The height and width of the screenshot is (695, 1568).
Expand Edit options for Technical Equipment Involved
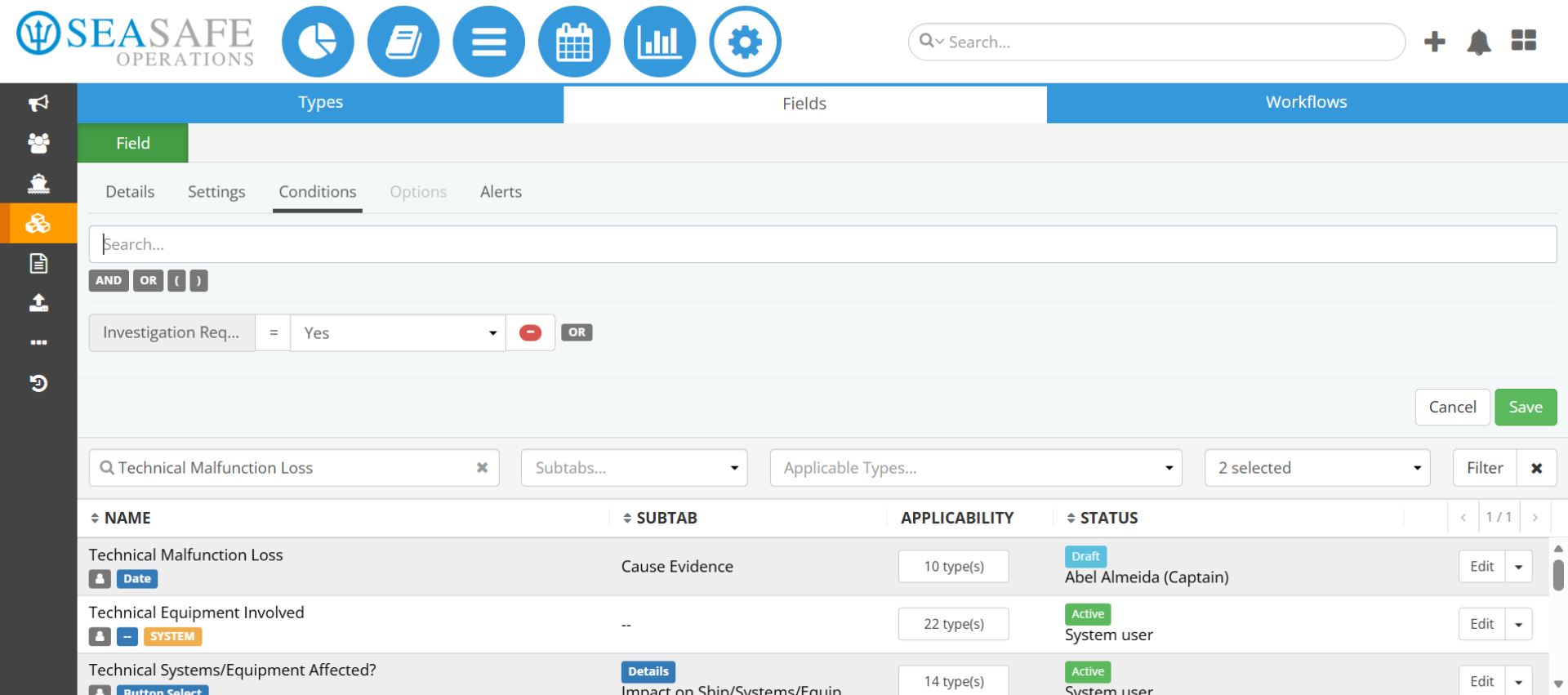[x=1518, y=625]
